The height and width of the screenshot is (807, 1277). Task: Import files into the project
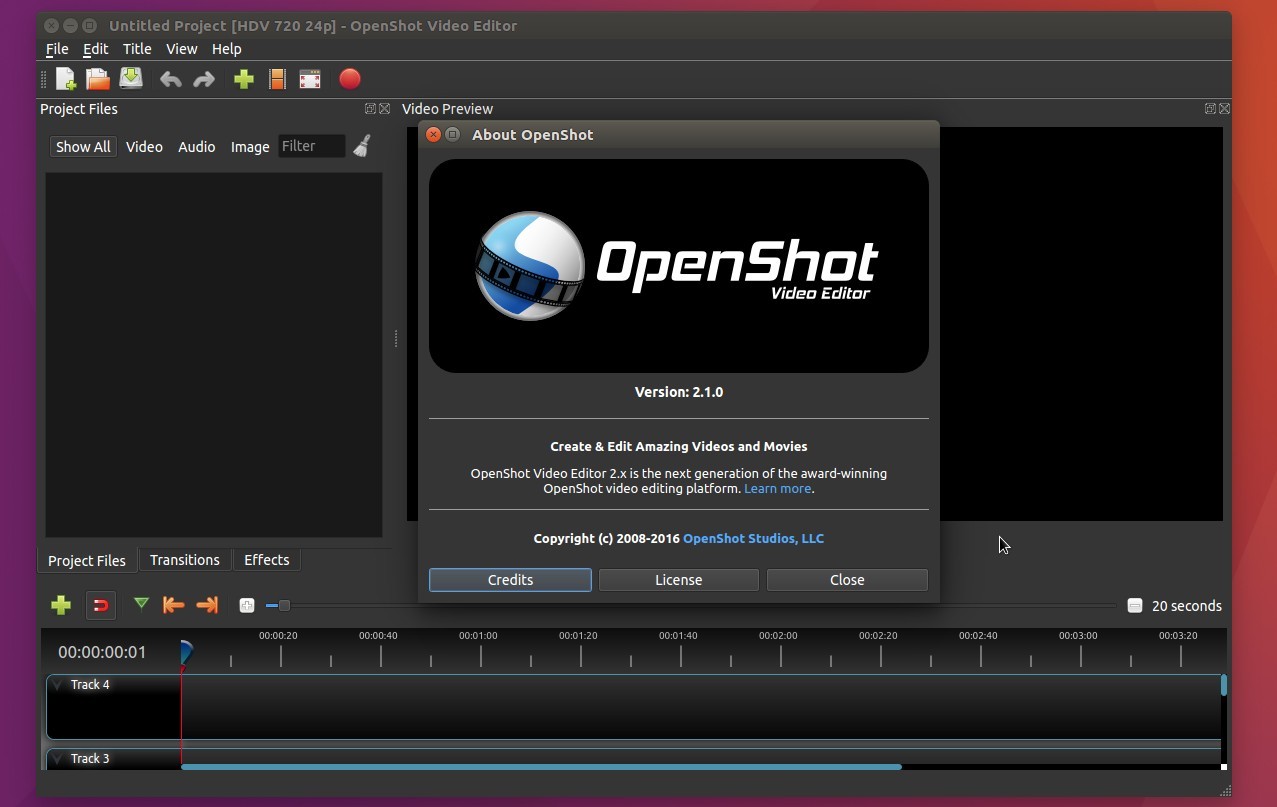(243, 79)
